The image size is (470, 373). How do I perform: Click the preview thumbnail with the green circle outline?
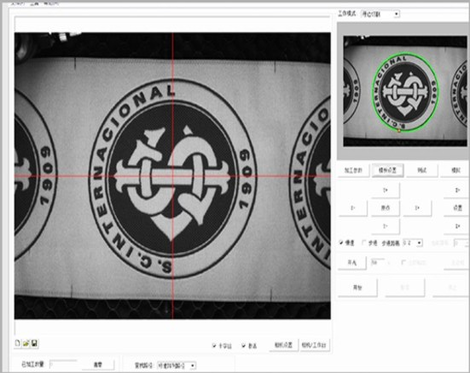click(x=405, y=91)
